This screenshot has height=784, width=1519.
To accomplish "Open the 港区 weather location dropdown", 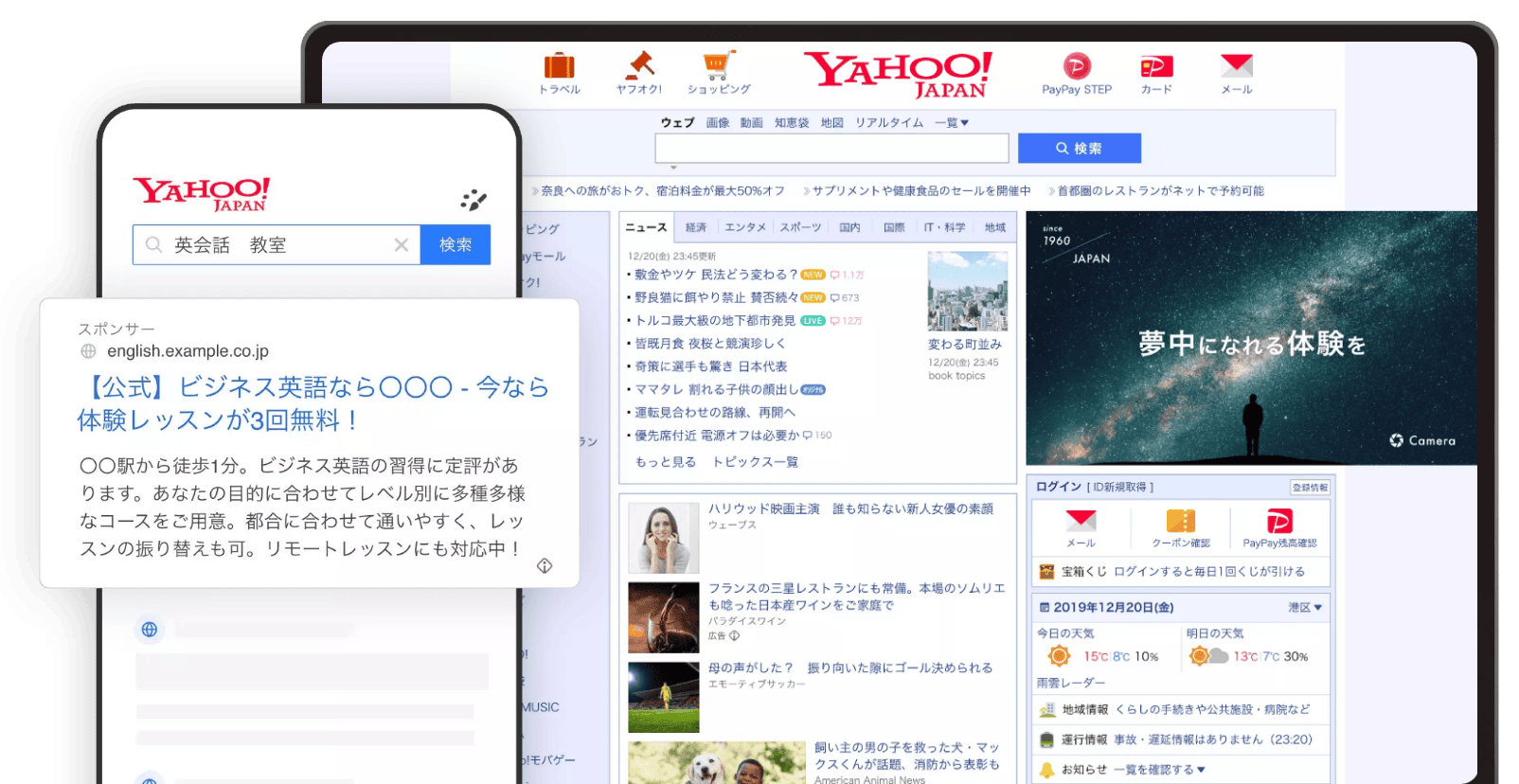I will point(1305,608).
